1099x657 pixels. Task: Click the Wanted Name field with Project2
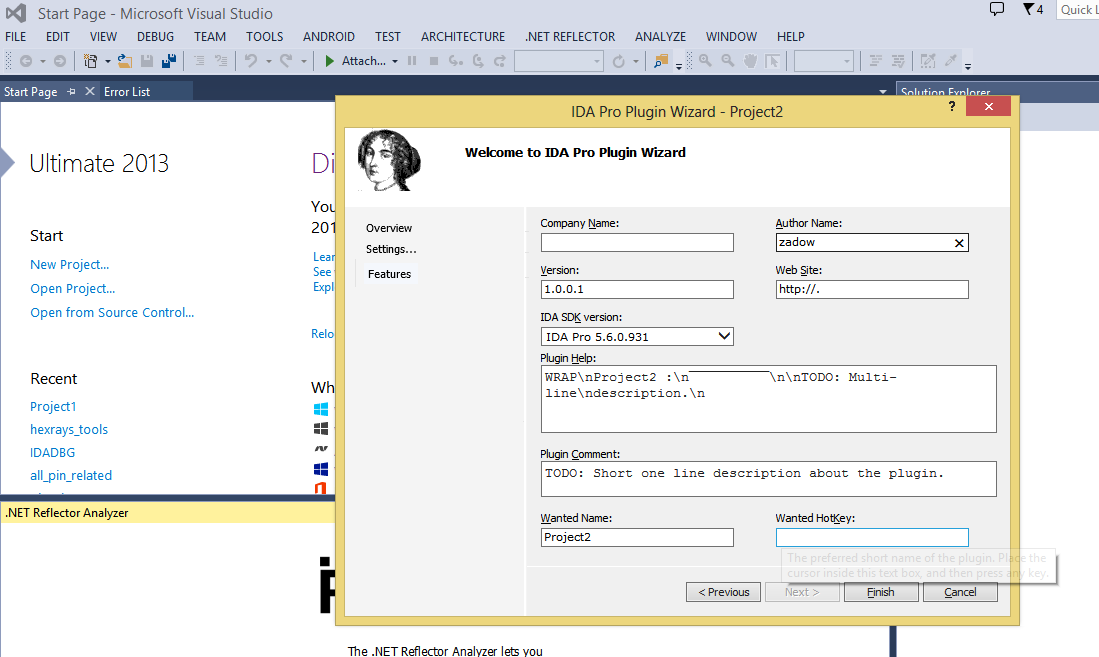coord(637,538)
